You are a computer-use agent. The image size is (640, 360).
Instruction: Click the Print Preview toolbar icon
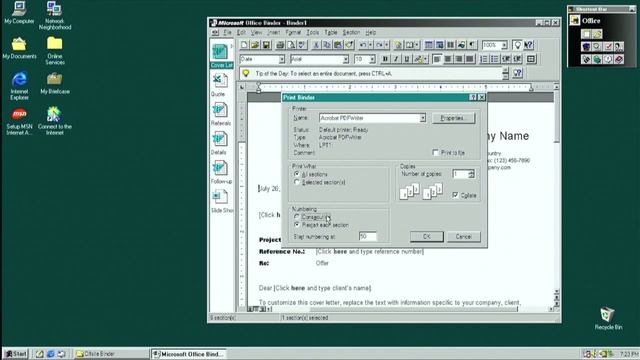291,45
